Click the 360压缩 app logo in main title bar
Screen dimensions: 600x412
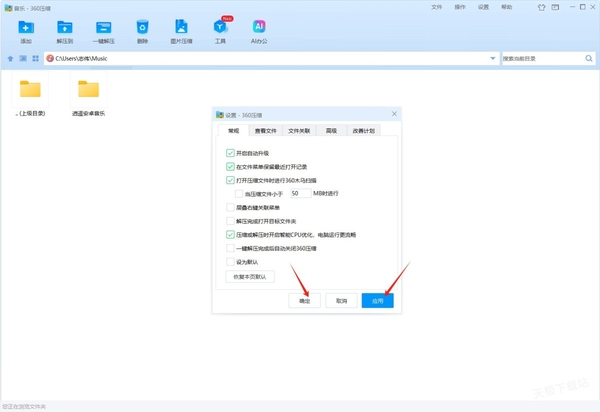point(8,8)
